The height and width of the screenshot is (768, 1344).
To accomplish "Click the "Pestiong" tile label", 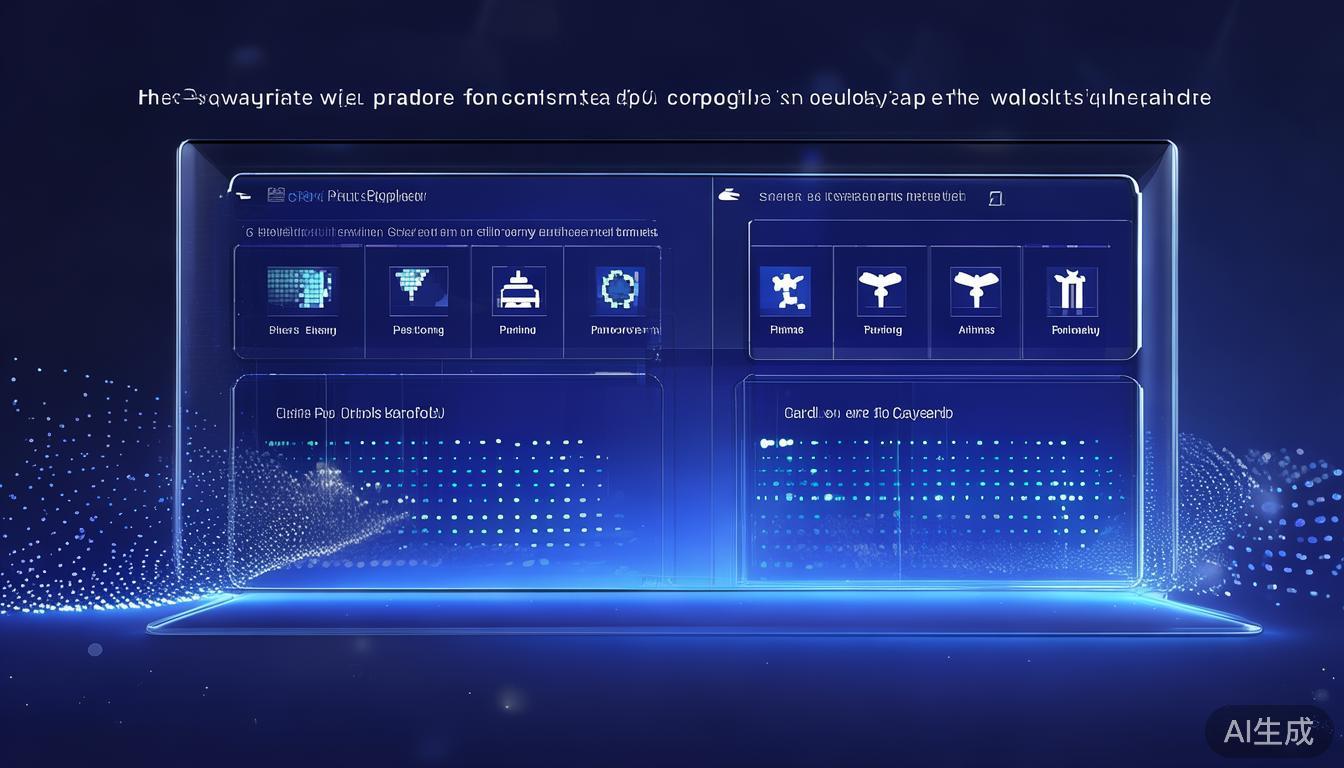I will coord(418,330).
